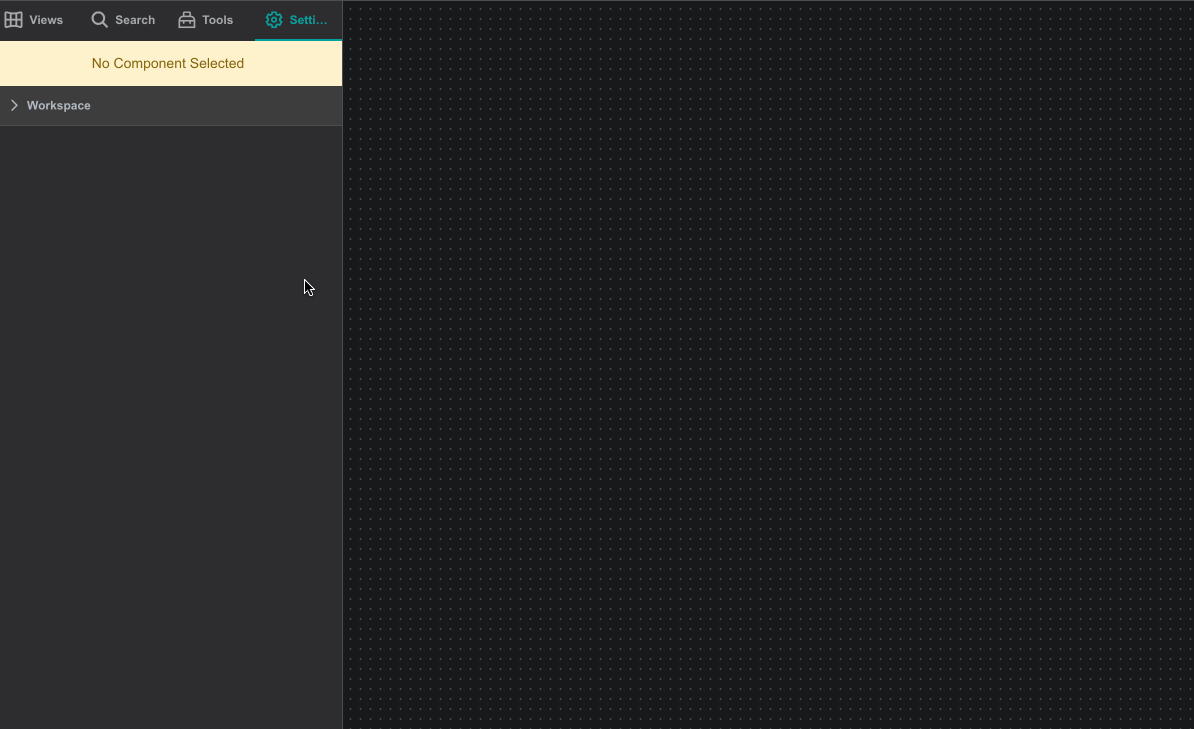
Task: Click the Workspace section label
Action: 59,105
